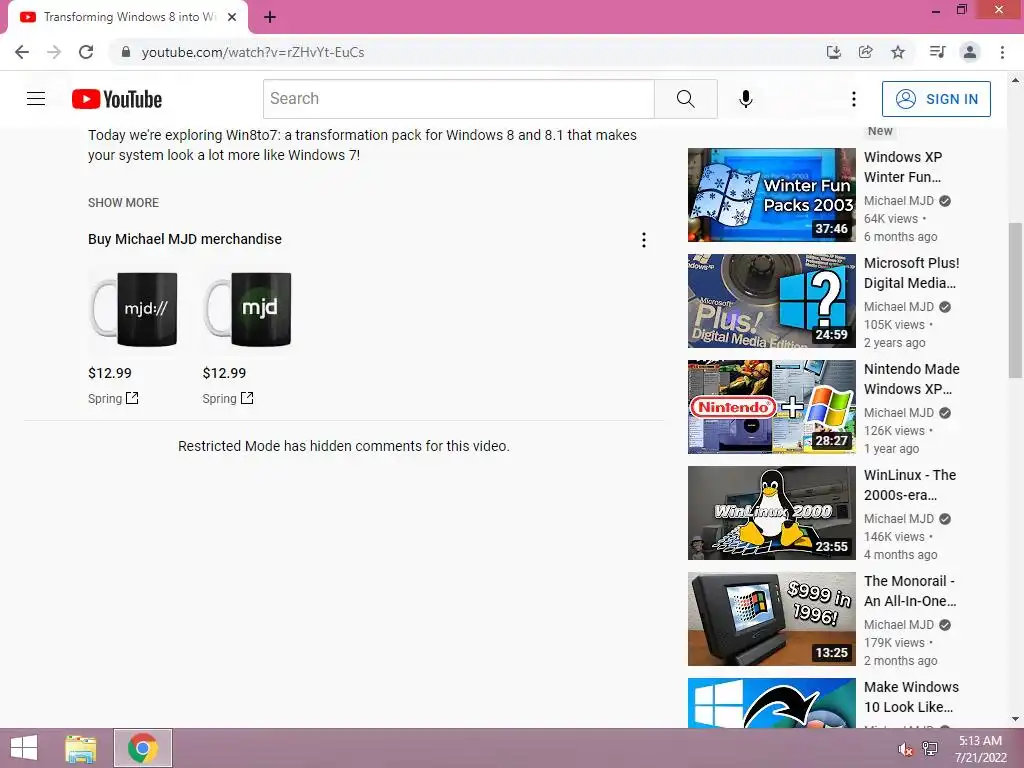Image resolution: width=1024 pixels, height=768 pixels.
Task: Expand description with SHOW MORE
Action: pyautogui.click(x=123, y=202)
